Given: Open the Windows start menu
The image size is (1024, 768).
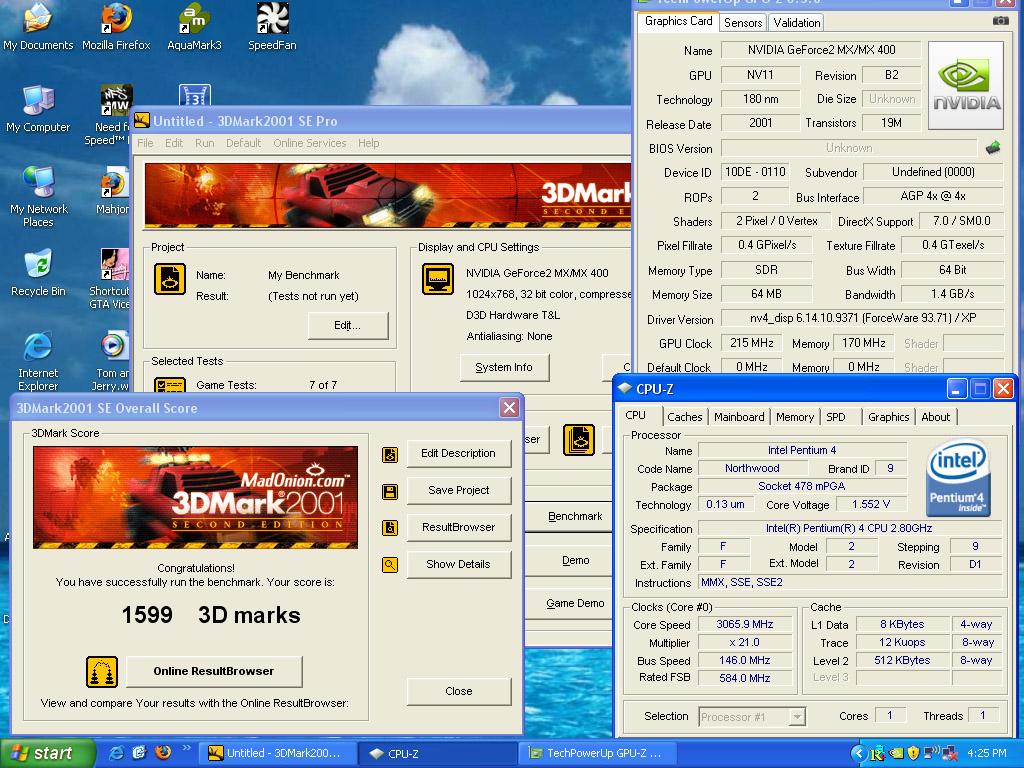Looking at the screenshot, I should pyautogui.click(x=48, y=753).
